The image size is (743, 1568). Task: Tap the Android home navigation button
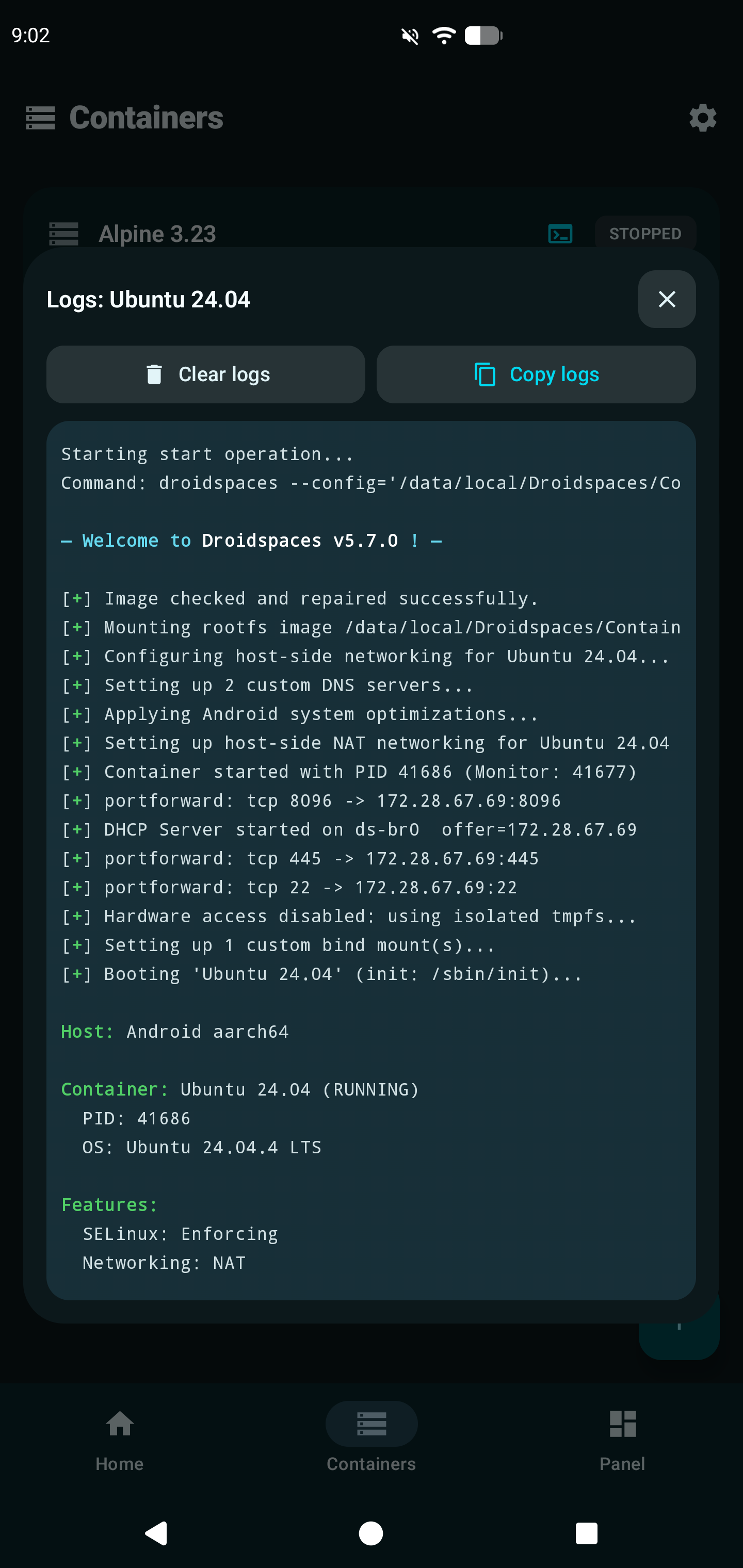[x=371, y=1533]
